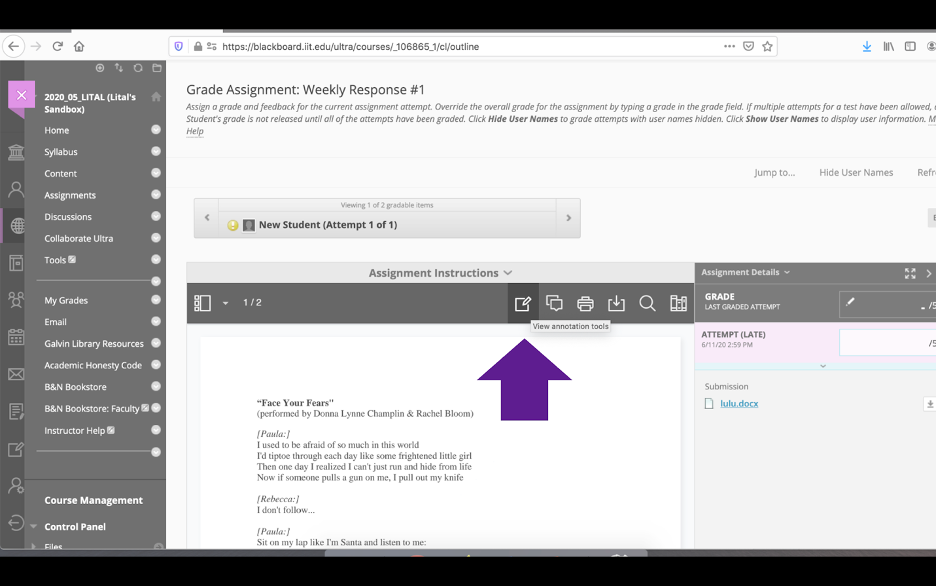Open Instructor Help menu link

pos(75,430)
